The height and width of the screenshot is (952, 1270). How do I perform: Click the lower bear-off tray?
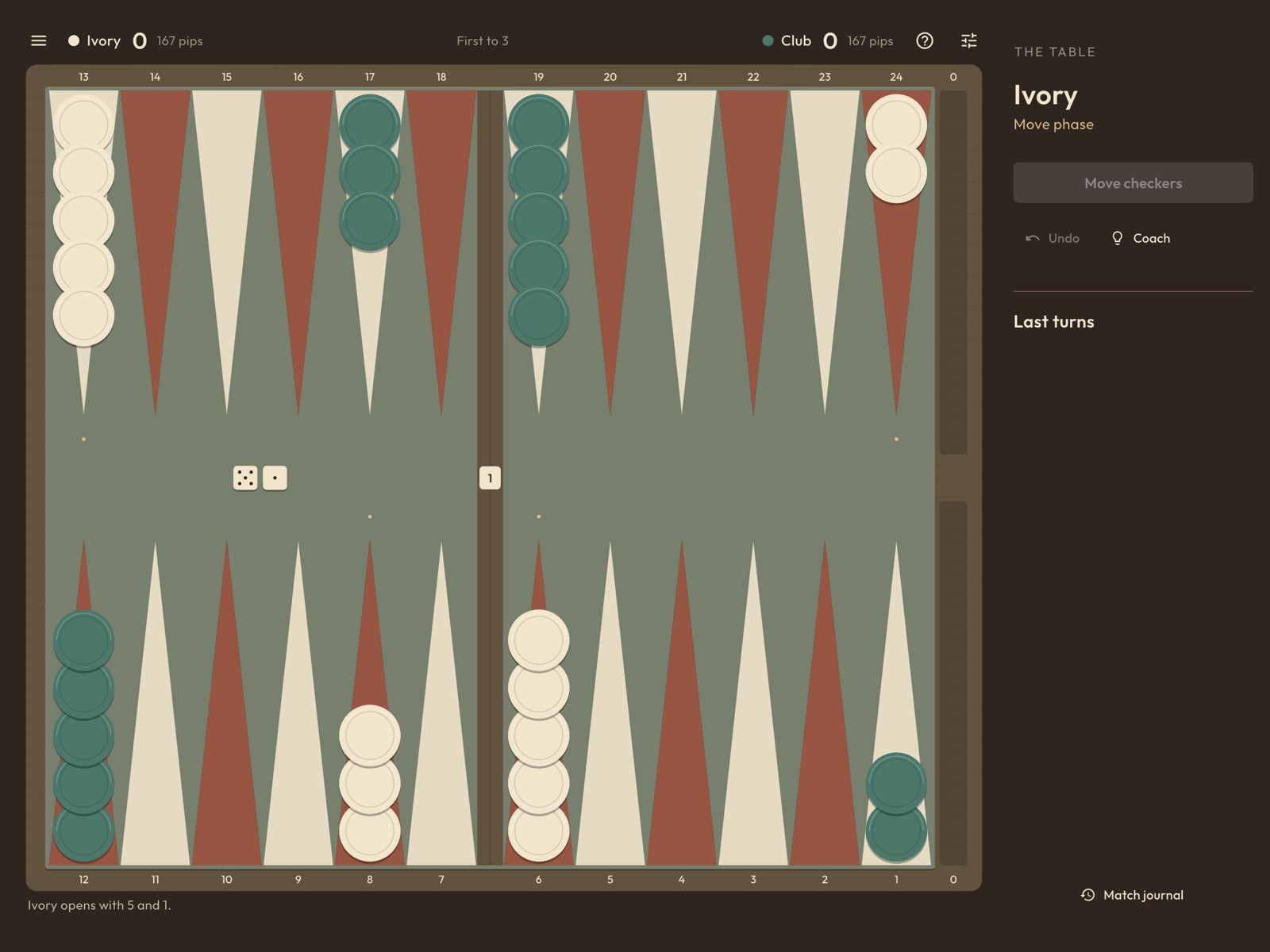953,683
